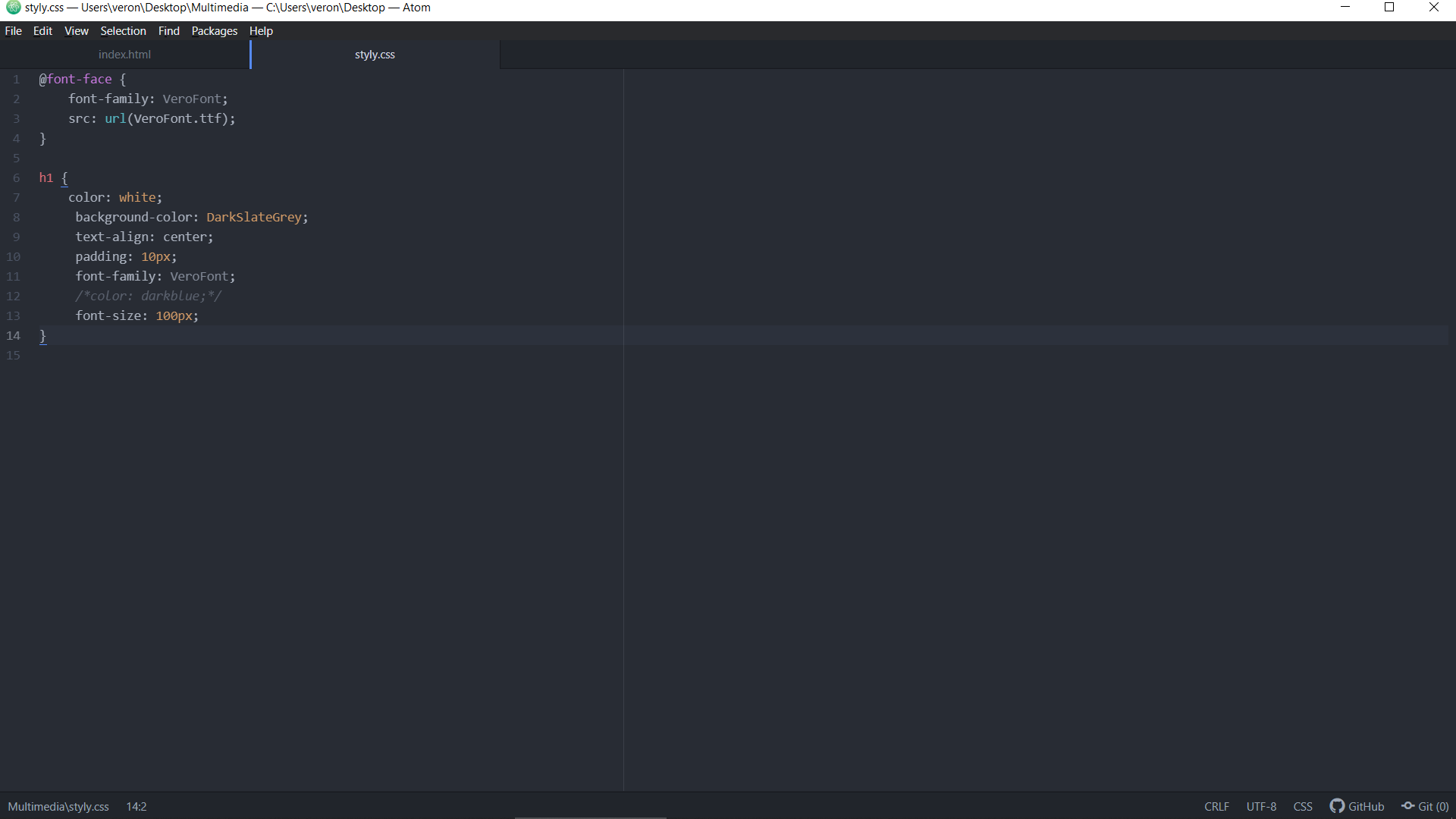Open the Edit menu
This screenshot has width=1456, height=819.
tap(42, 31)
